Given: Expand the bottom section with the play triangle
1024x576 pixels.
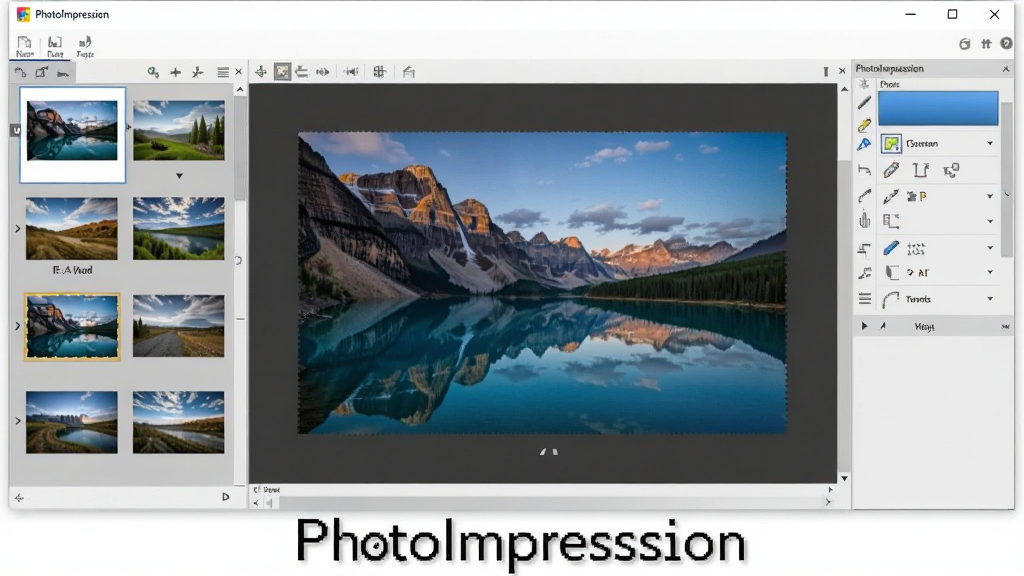Looking at the screenshot, I should [864, 326].
